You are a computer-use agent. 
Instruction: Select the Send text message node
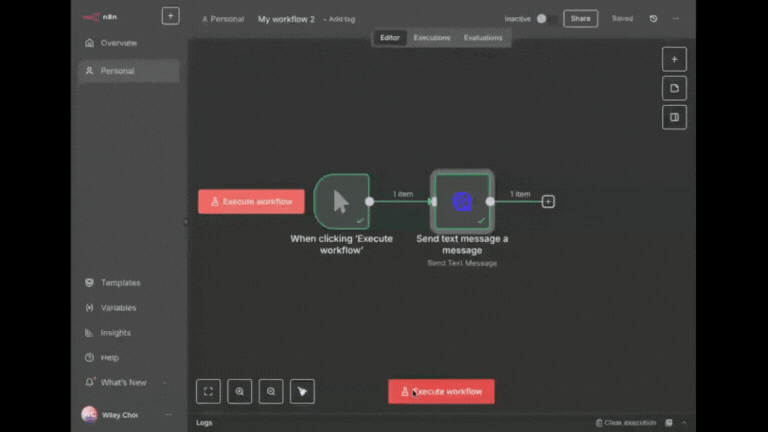pyautogui.click(x=462, y=201)
